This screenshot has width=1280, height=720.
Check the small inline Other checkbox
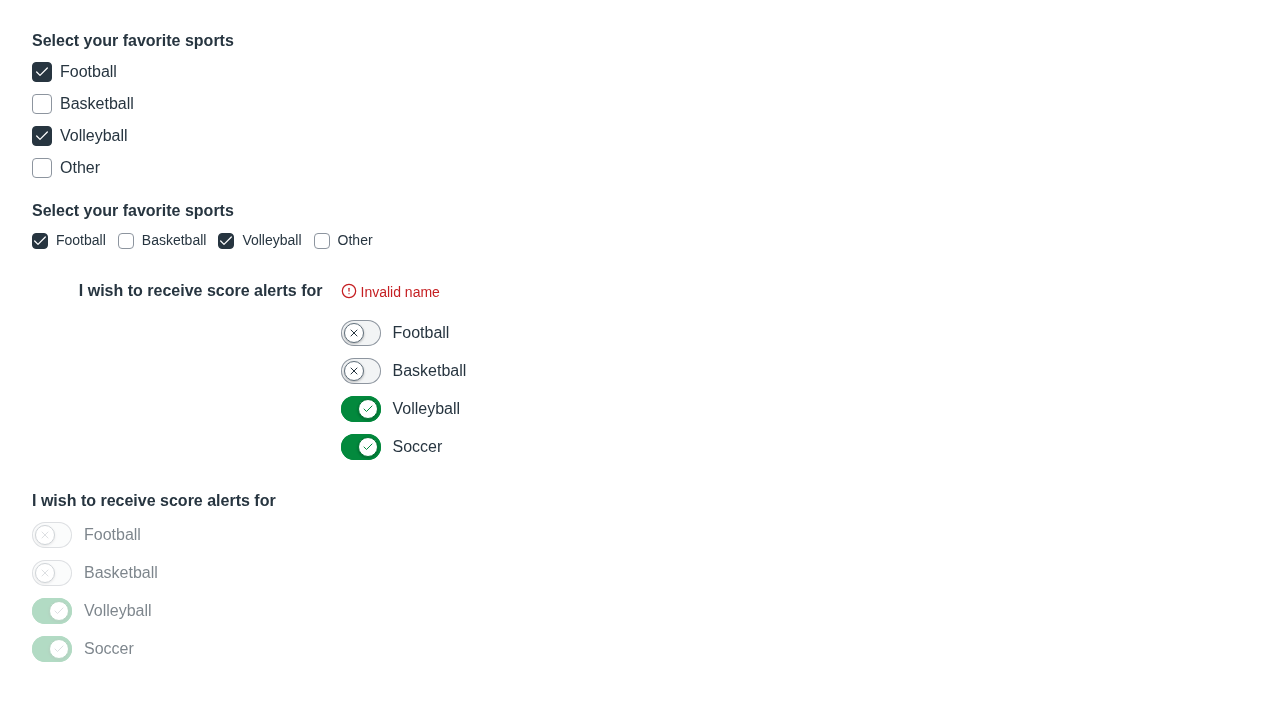click(x=322, y=241)
